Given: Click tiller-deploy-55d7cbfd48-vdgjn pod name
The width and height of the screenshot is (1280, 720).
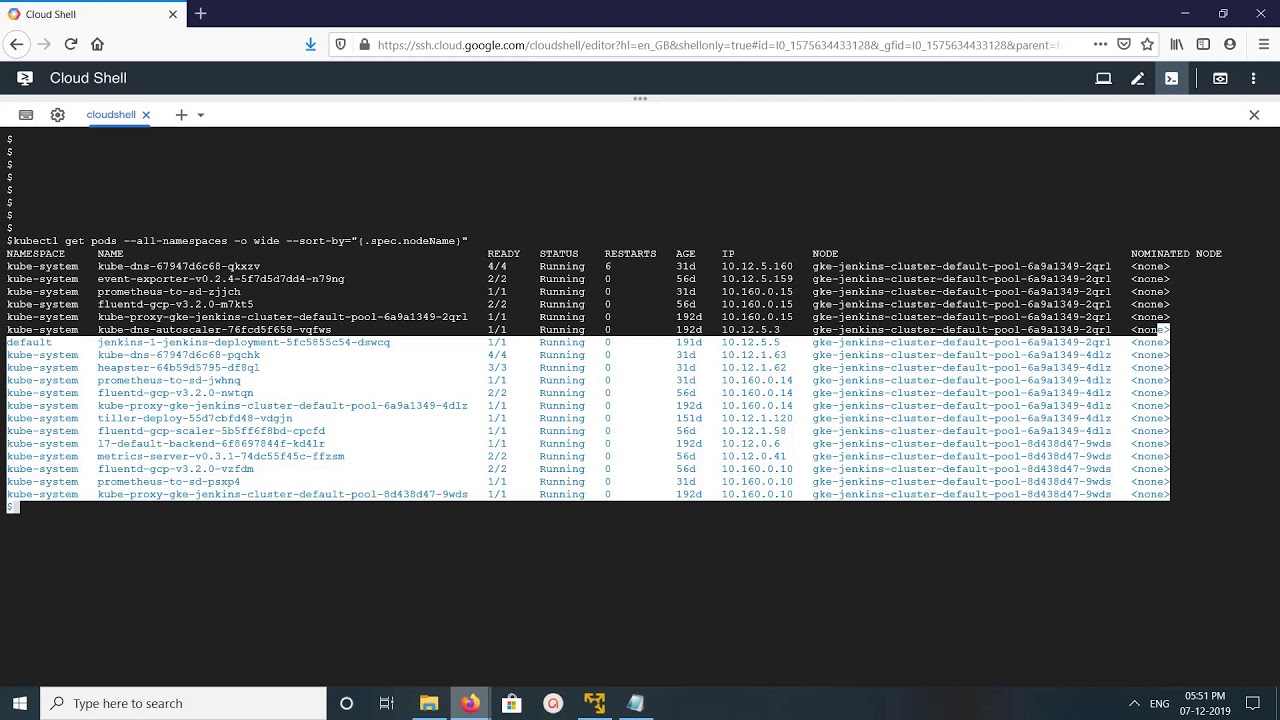Looking at the screenshot, I should (x=195, y=418).
